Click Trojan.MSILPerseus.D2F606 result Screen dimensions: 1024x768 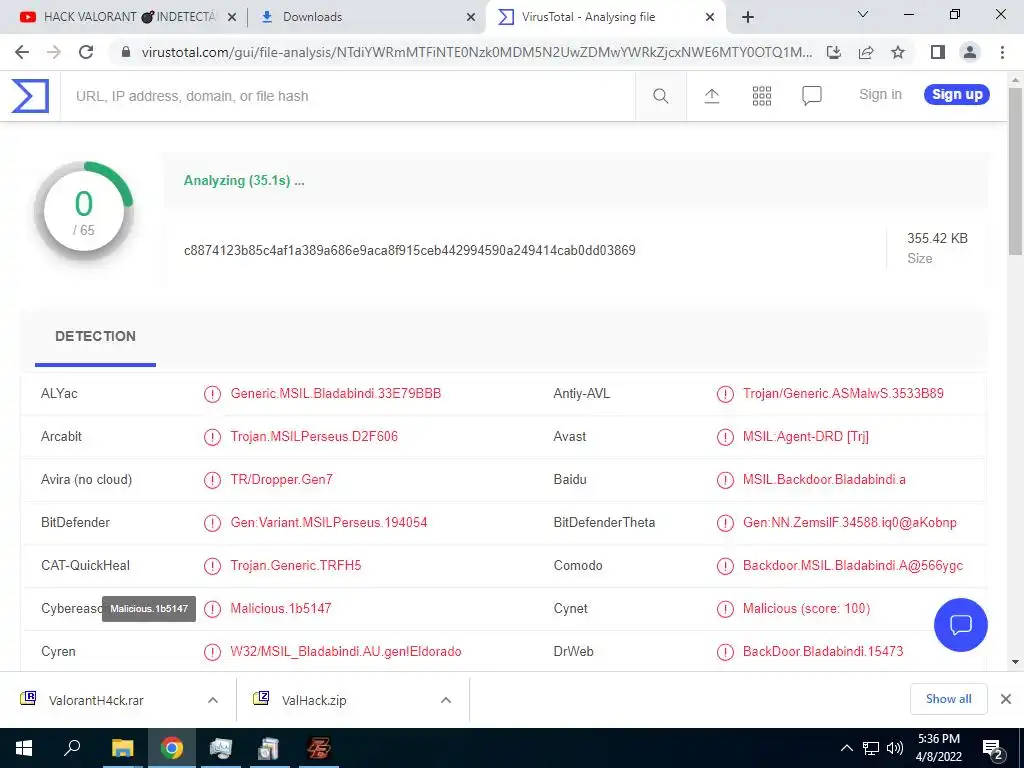[314, 437]
